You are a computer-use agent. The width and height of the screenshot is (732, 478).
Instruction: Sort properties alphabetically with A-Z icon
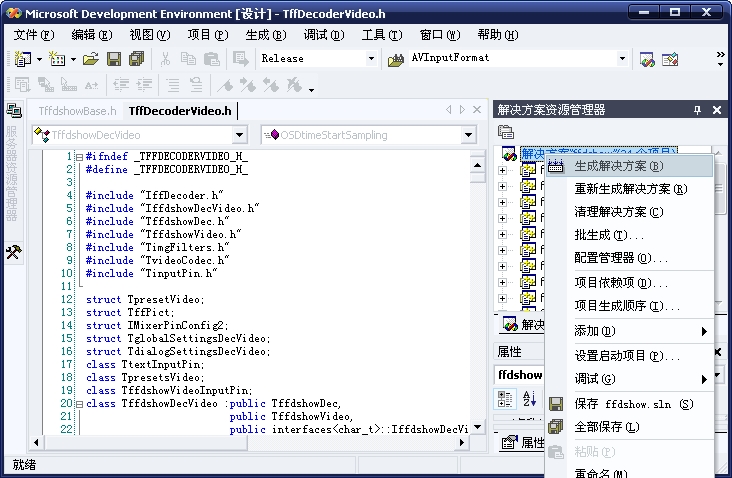click(529, 399)
